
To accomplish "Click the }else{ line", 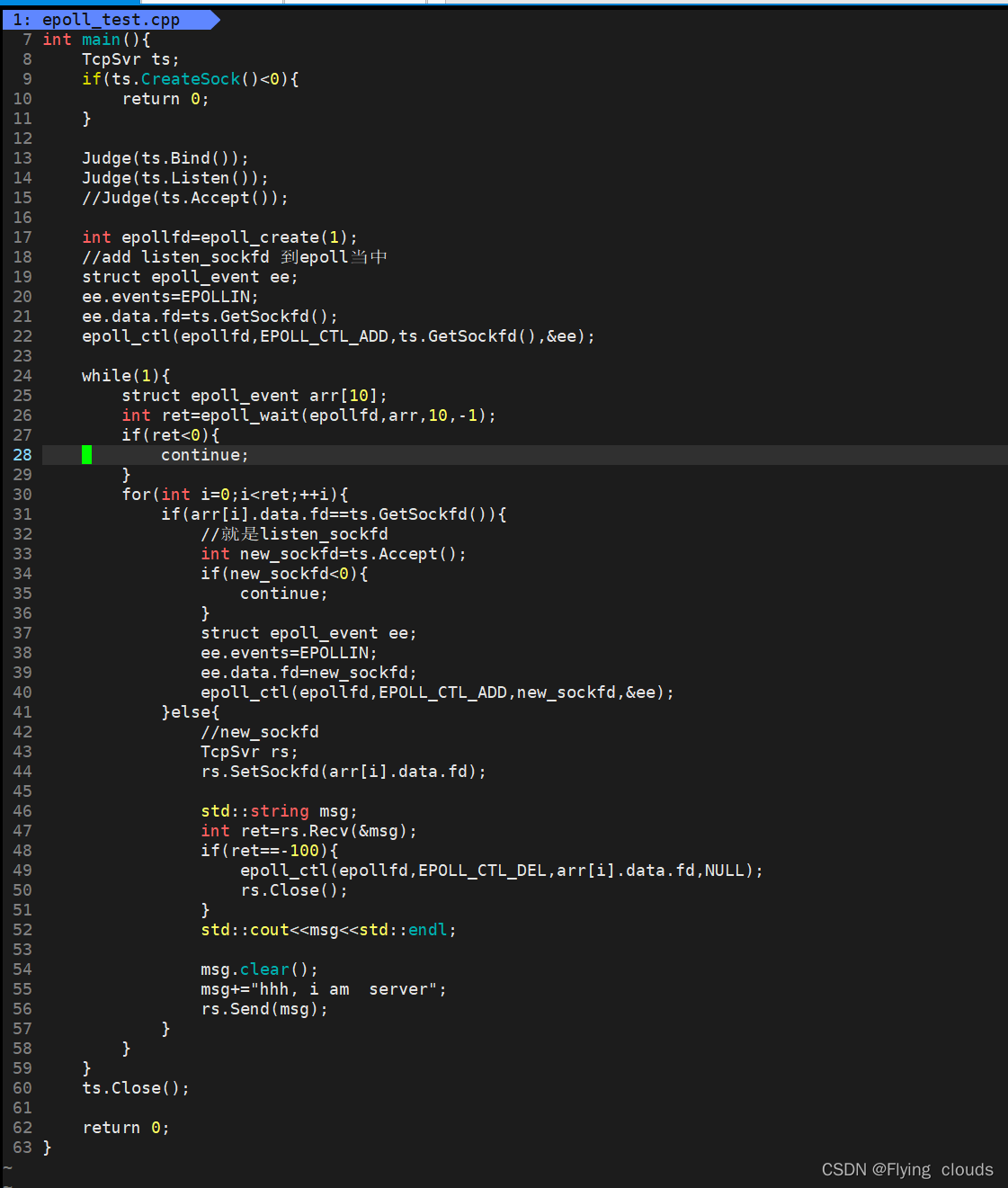I will (x=191, y=712).
